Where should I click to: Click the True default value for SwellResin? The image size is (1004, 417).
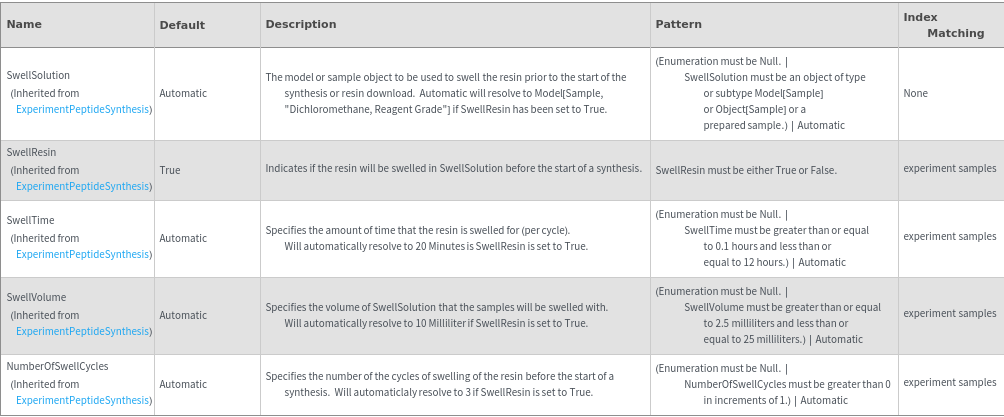pyautogui.click(x=170, y=170)
